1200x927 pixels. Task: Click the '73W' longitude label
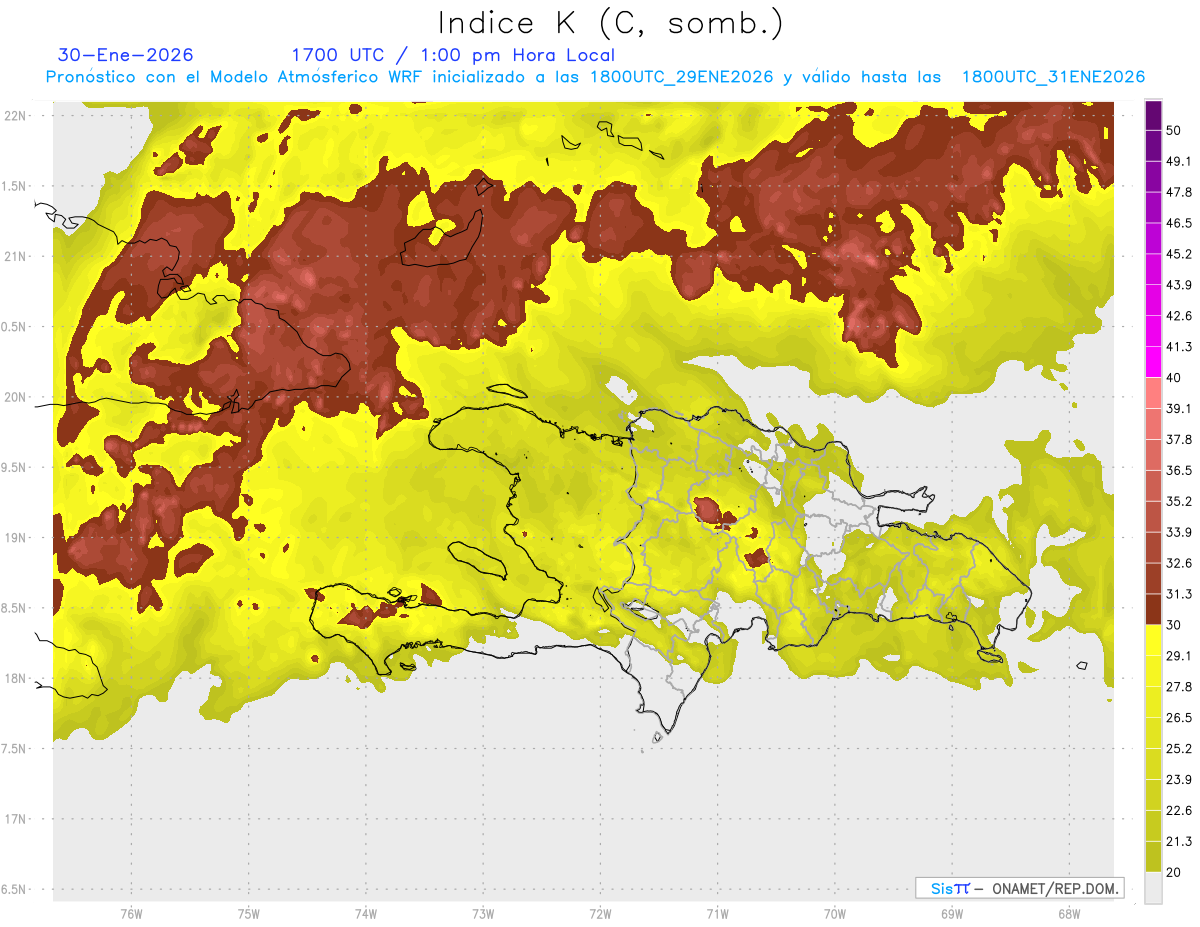pyautogui.click(x=483, y=914)
